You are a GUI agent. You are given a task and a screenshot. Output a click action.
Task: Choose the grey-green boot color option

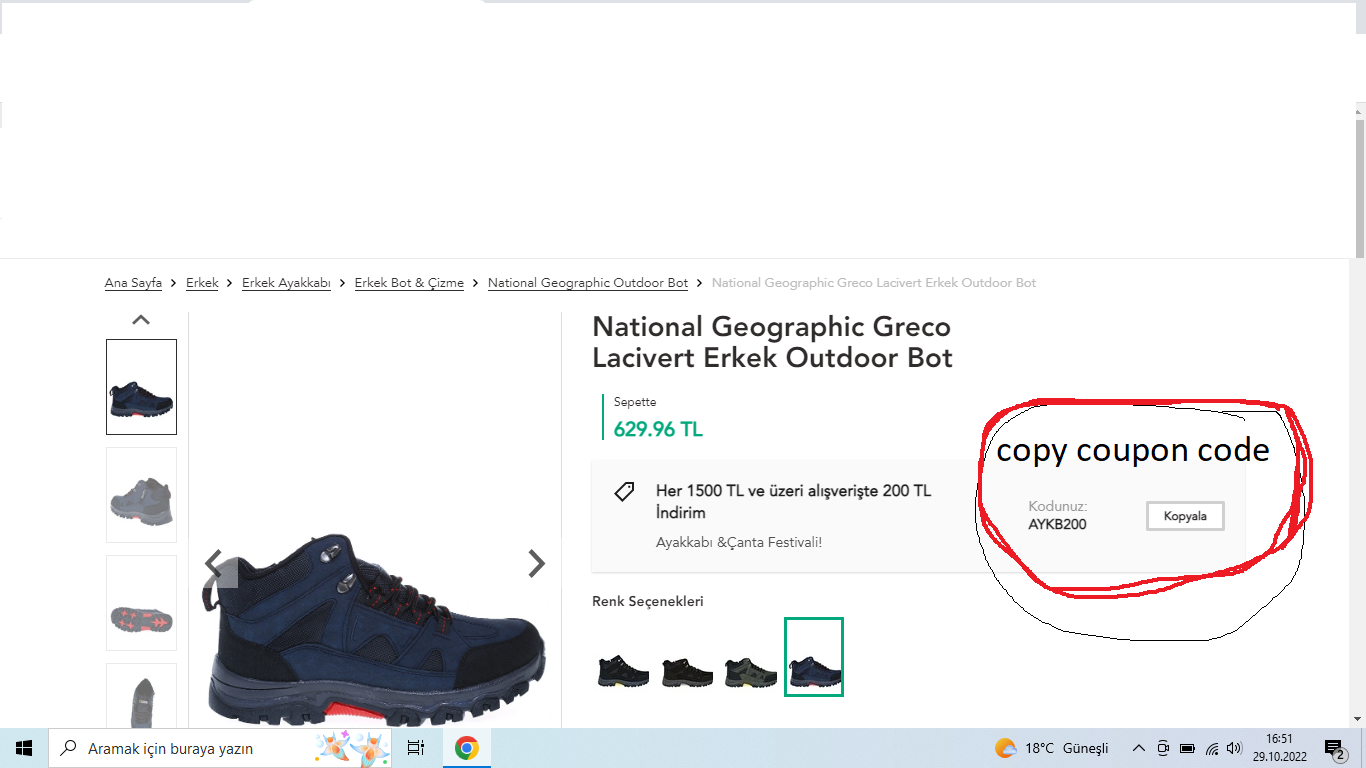click(x=750, y=670)
